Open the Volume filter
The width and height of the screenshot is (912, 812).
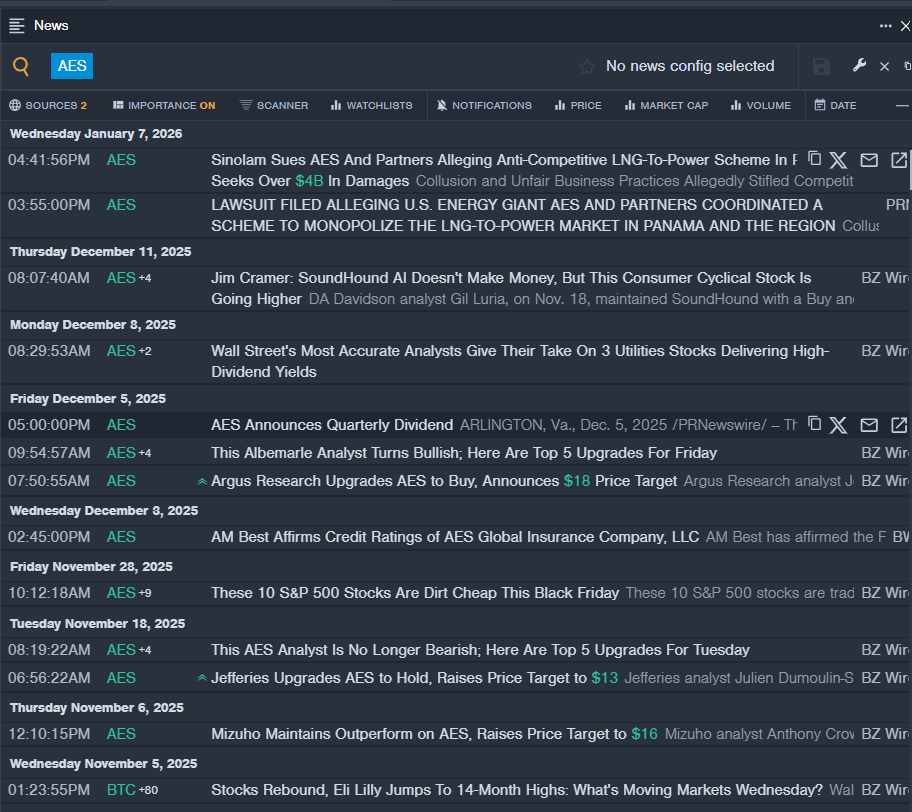click(760, 105)
